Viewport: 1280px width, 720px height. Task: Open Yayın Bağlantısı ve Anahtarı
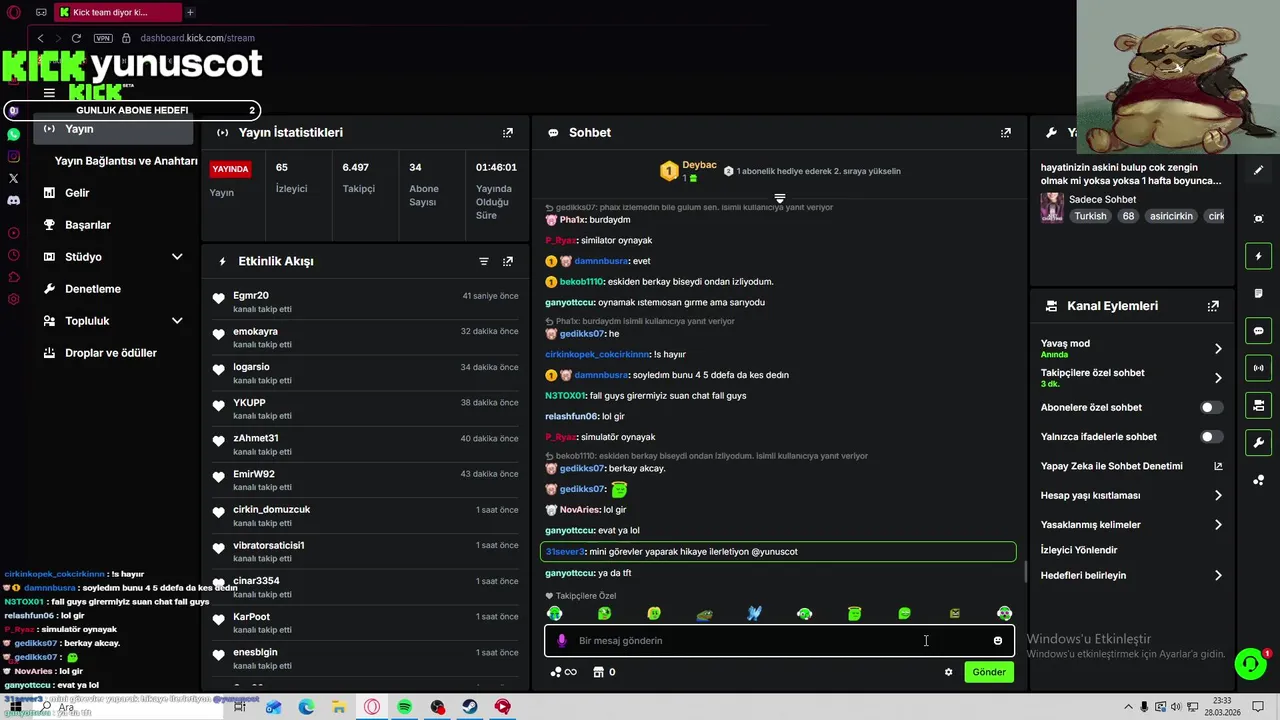tap(125, 161)
